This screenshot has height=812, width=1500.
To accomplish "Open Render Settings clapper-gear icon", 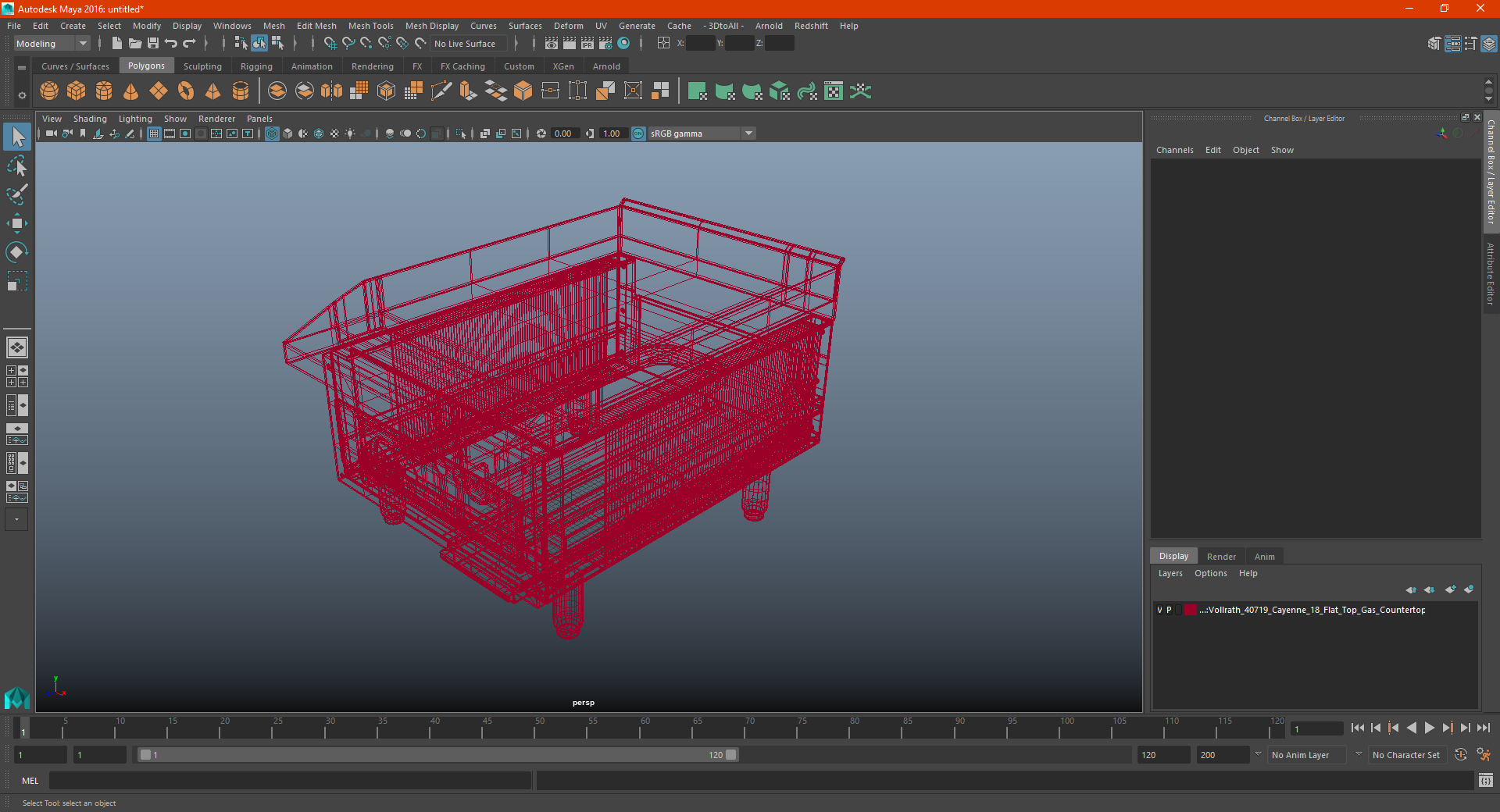I will click(605, 44).
